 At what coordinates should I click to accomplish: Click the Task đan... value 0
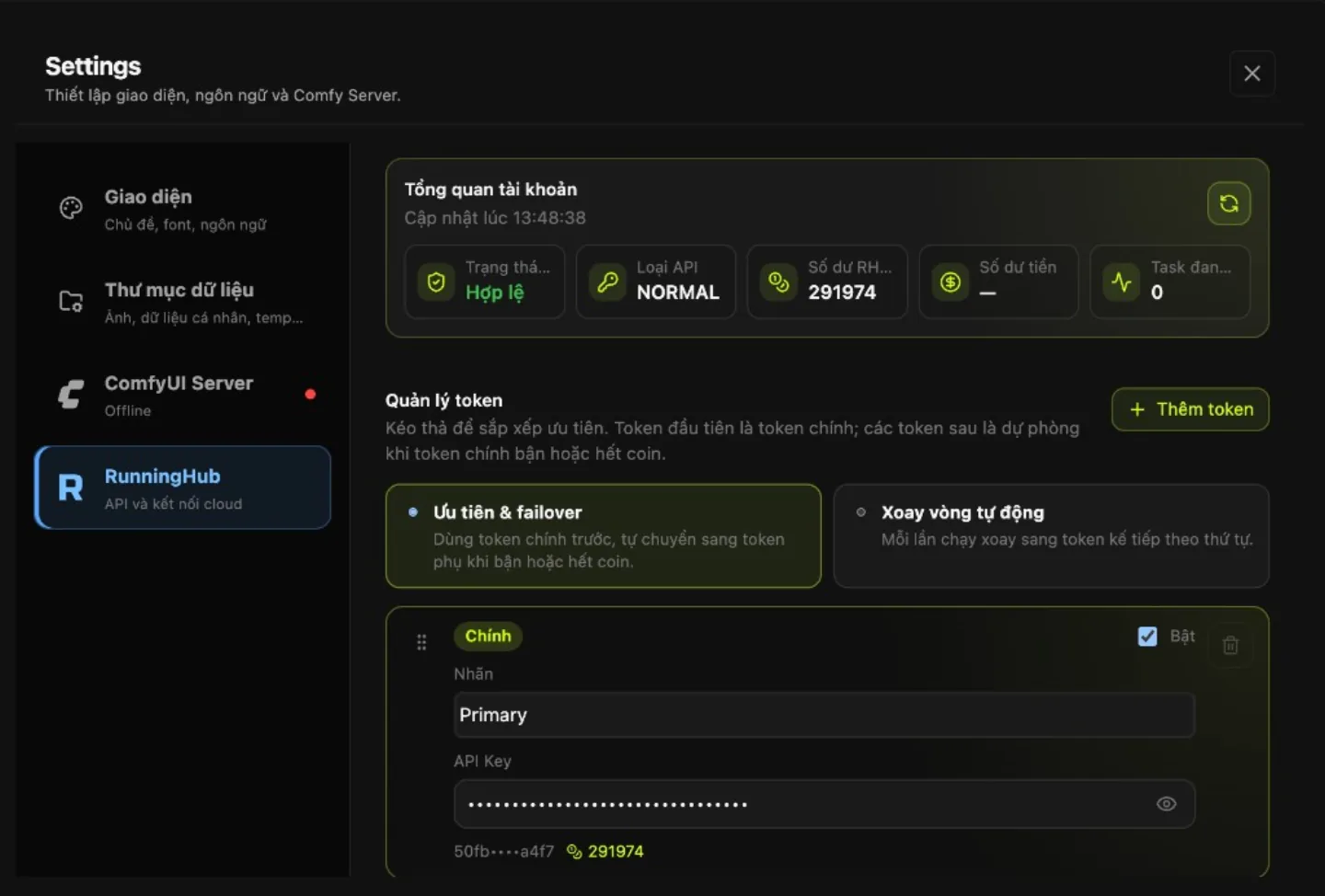[1157, 293]
